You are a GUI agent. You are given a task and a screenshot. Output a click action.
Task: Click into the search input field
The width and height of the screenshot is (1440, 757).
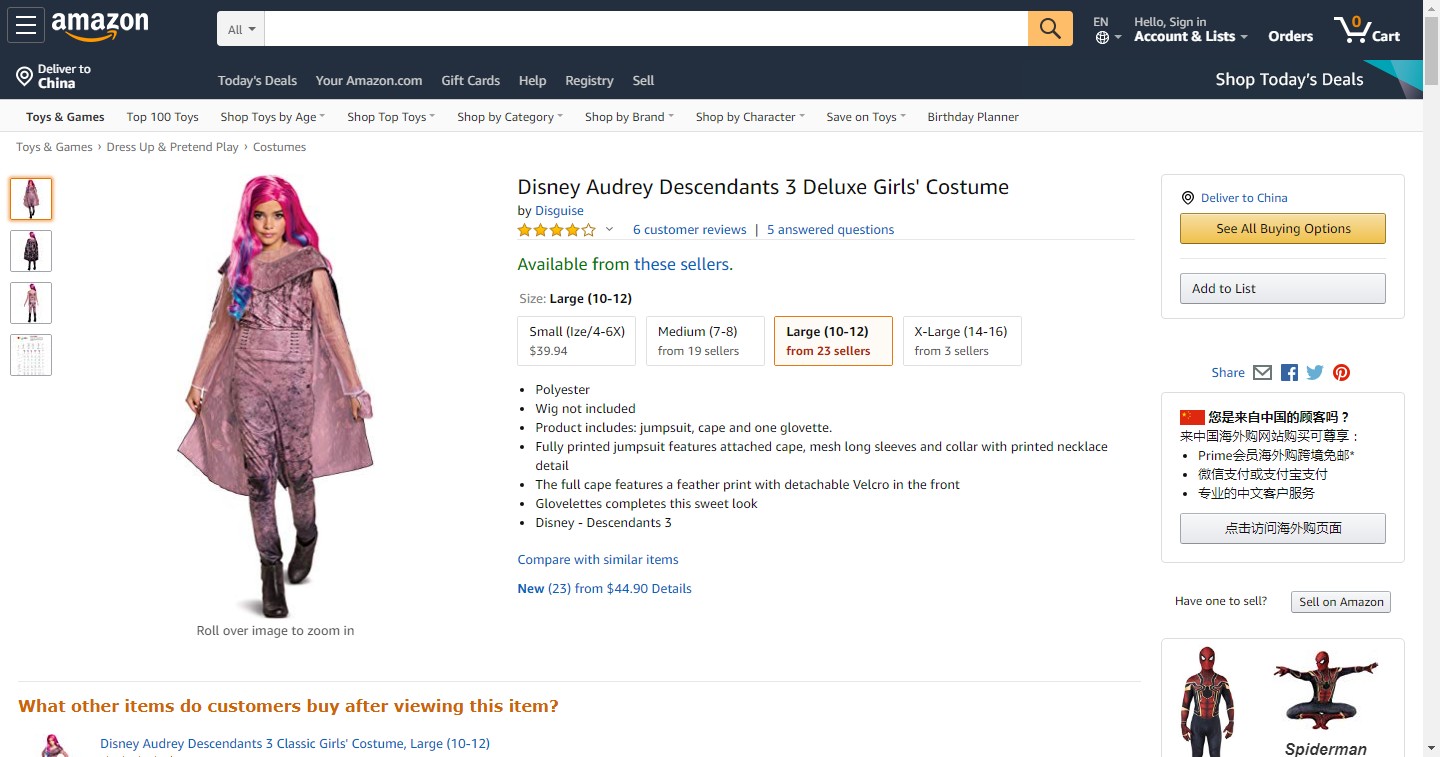click(646, 29)
